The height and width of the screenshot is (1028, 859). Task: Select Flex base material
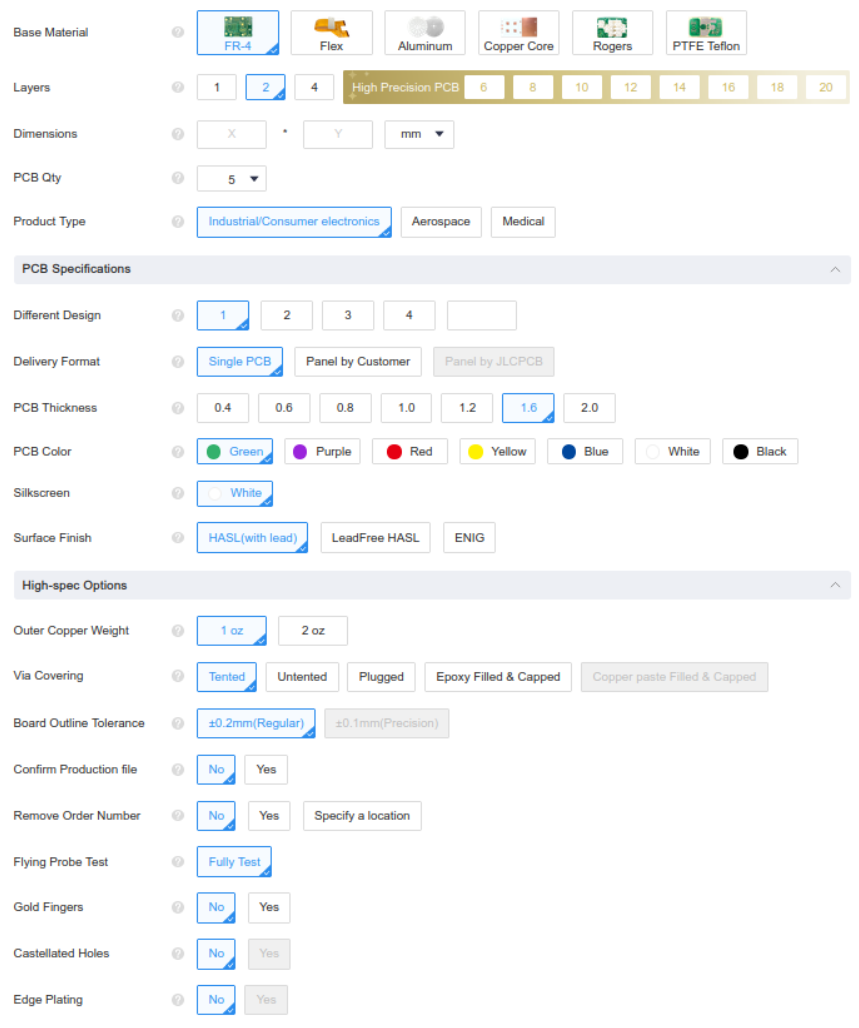pyautogui.click(x=332, y=33)
